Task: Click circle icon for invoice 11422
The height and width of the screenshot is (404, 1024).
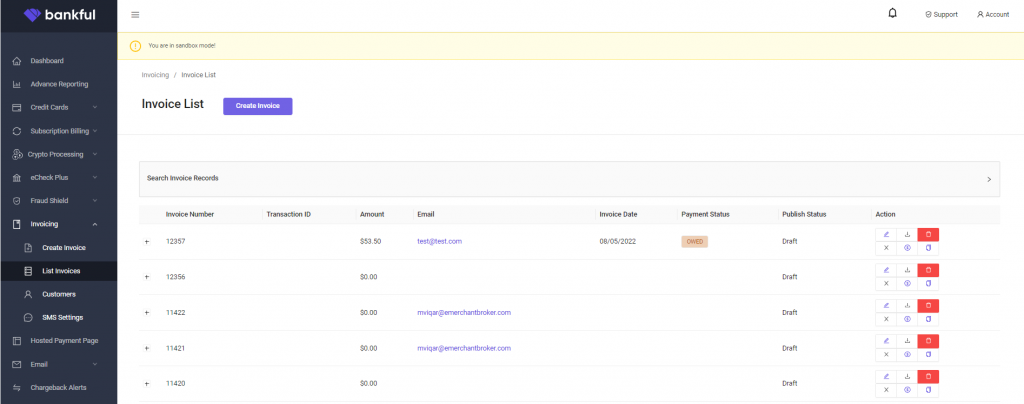Action: [x=907, y=319]
